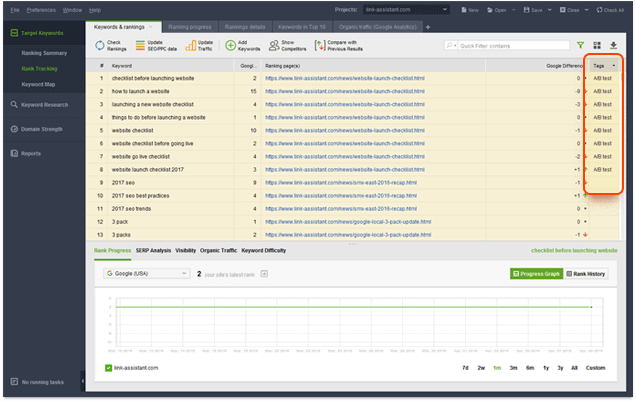Open the workspace columns grid icon
The image size is (636, 402).
(597, 45)
